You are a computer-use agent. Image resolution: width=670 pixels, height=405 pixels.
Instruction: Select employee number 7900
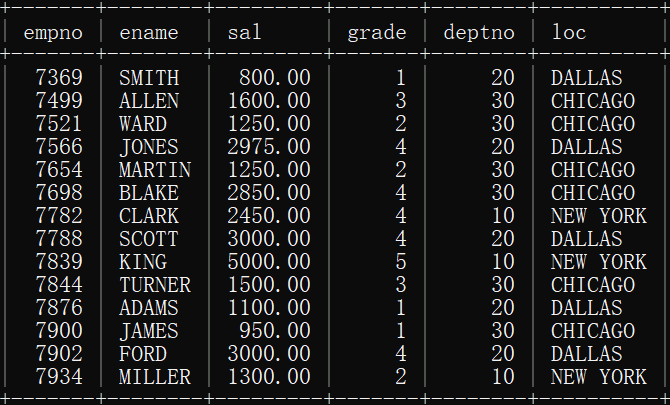point(59,331)
